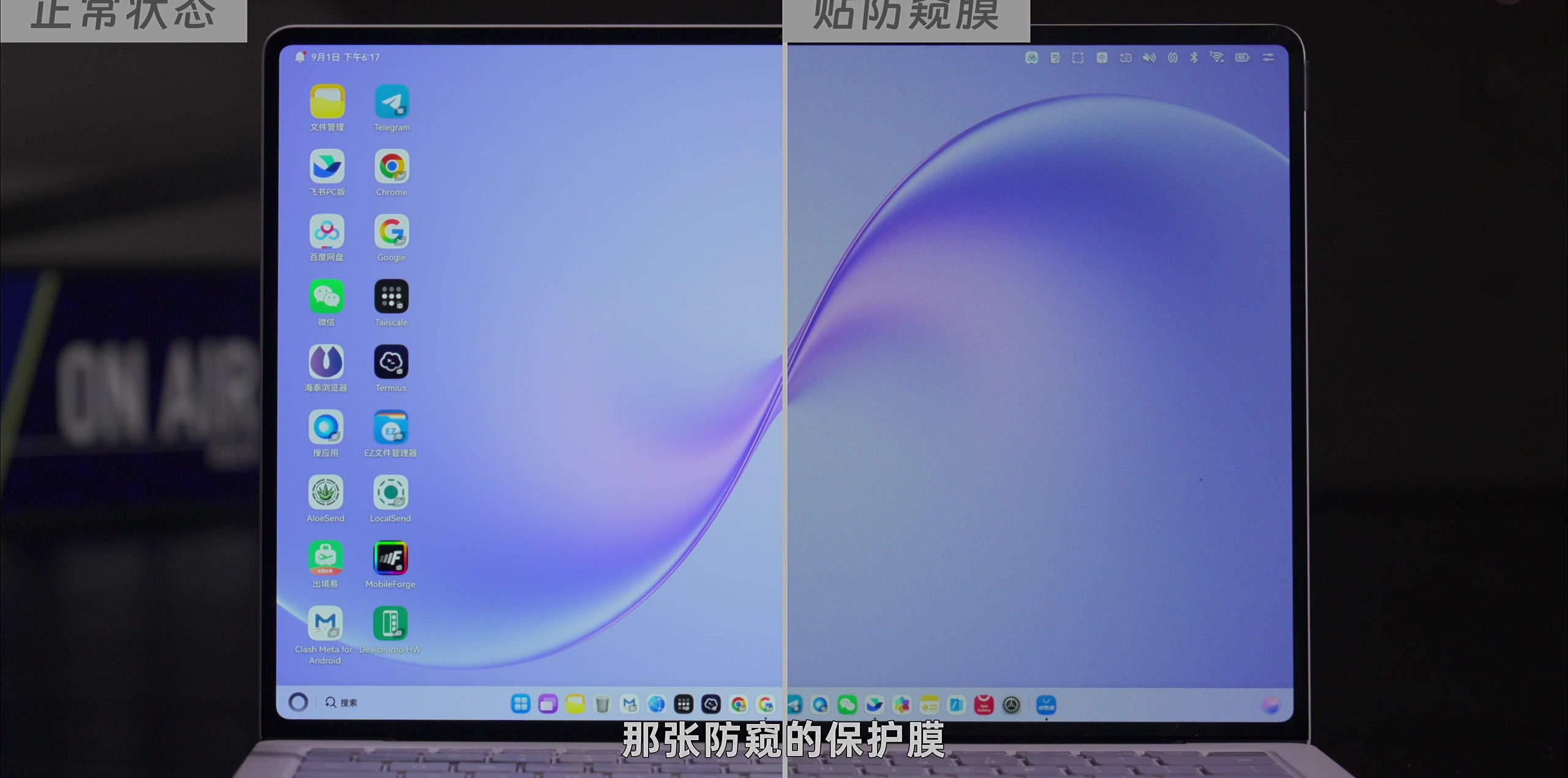Open 百度网盘 on the desktop
The image size is (1568, 778).
326,232
